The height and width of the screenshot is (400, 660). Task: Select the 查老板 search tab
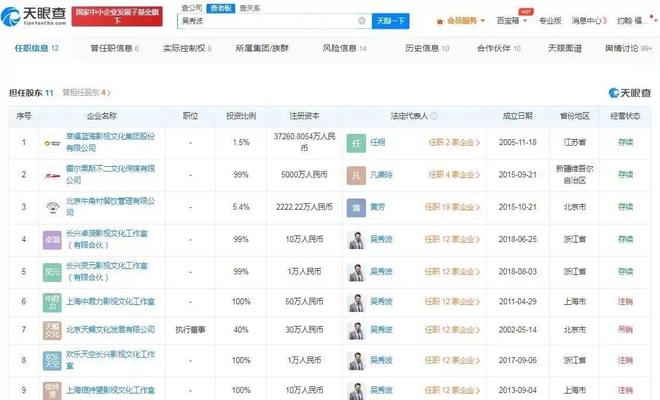pyautogui.click(x=221, y=8)
